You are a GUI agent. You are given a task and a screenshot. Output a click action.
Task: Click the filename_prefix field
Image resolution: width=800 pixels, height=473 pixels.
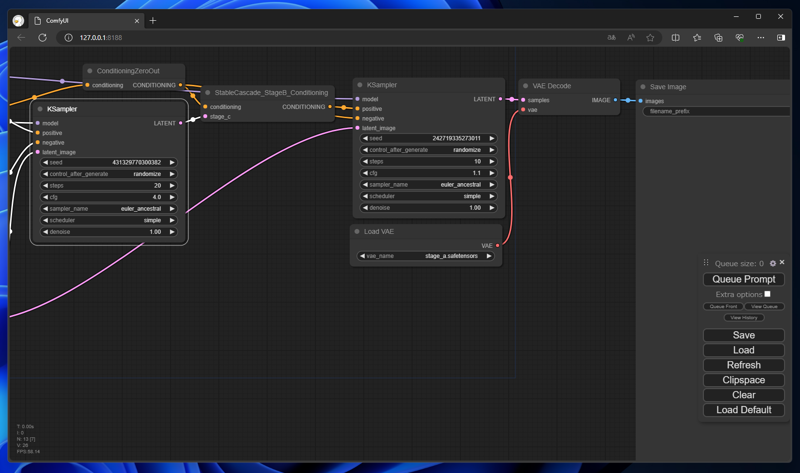pos(717,111)
